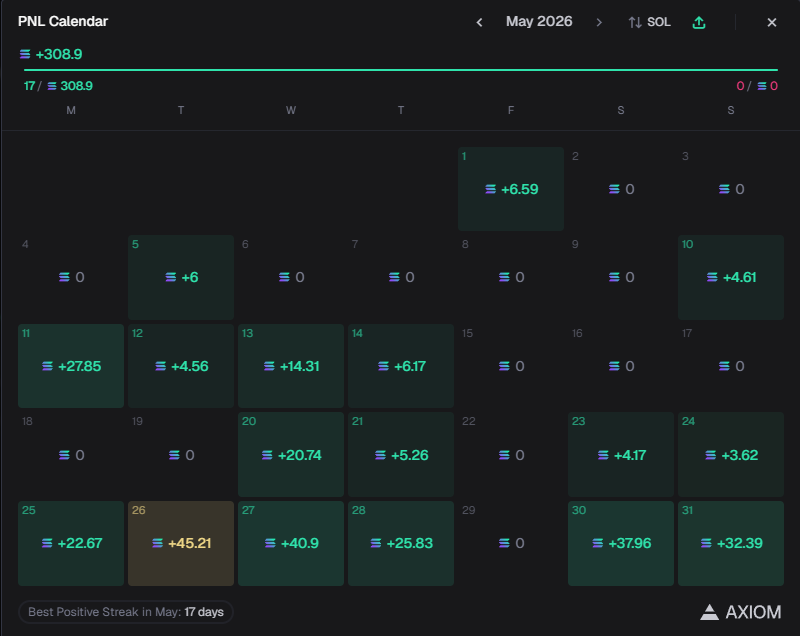Click the May 2026 month label
This screenshot has width=800, height=636.
point(539,21)
